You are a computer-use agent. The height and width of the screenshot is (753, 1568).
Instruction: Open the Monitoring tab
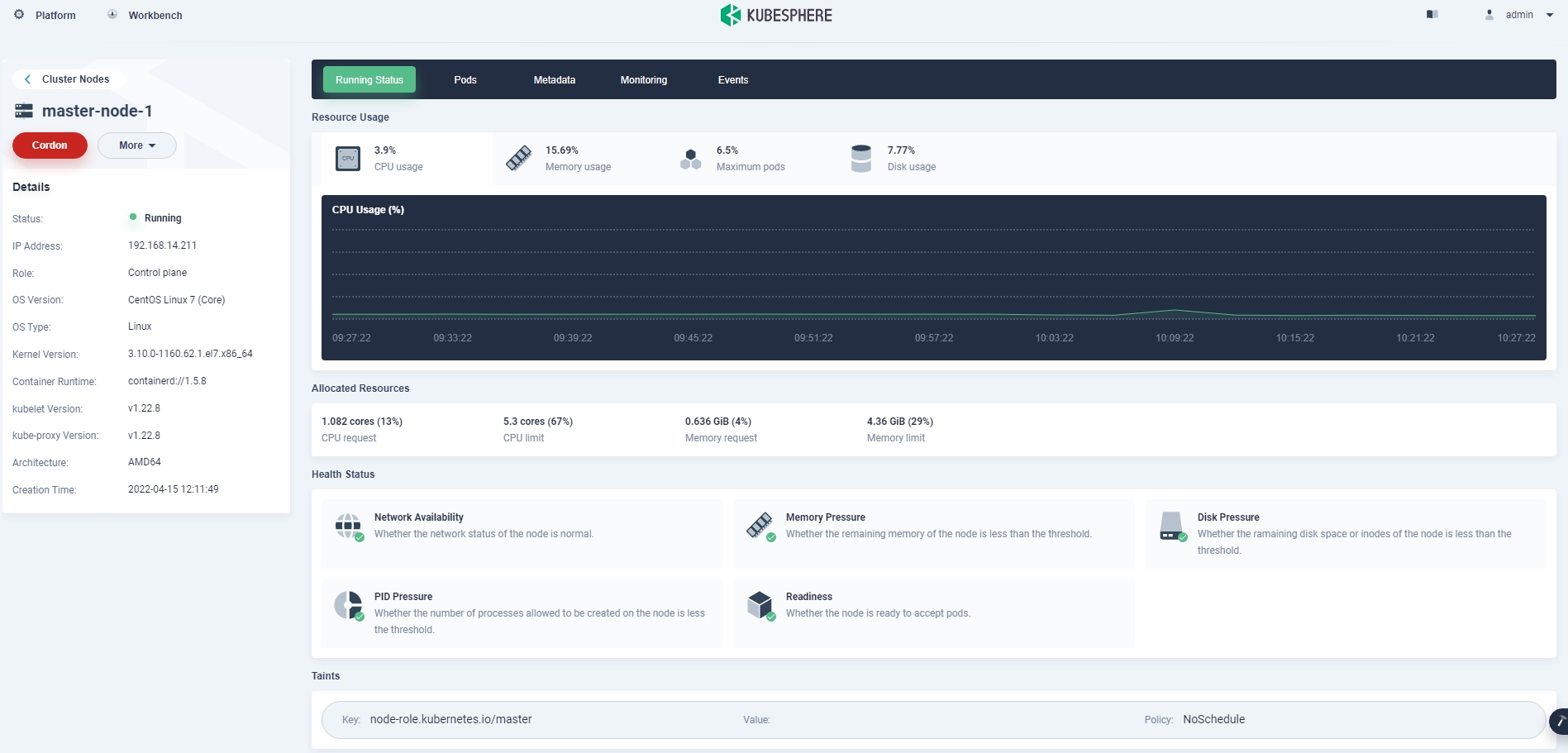click(x=643, y=80)
